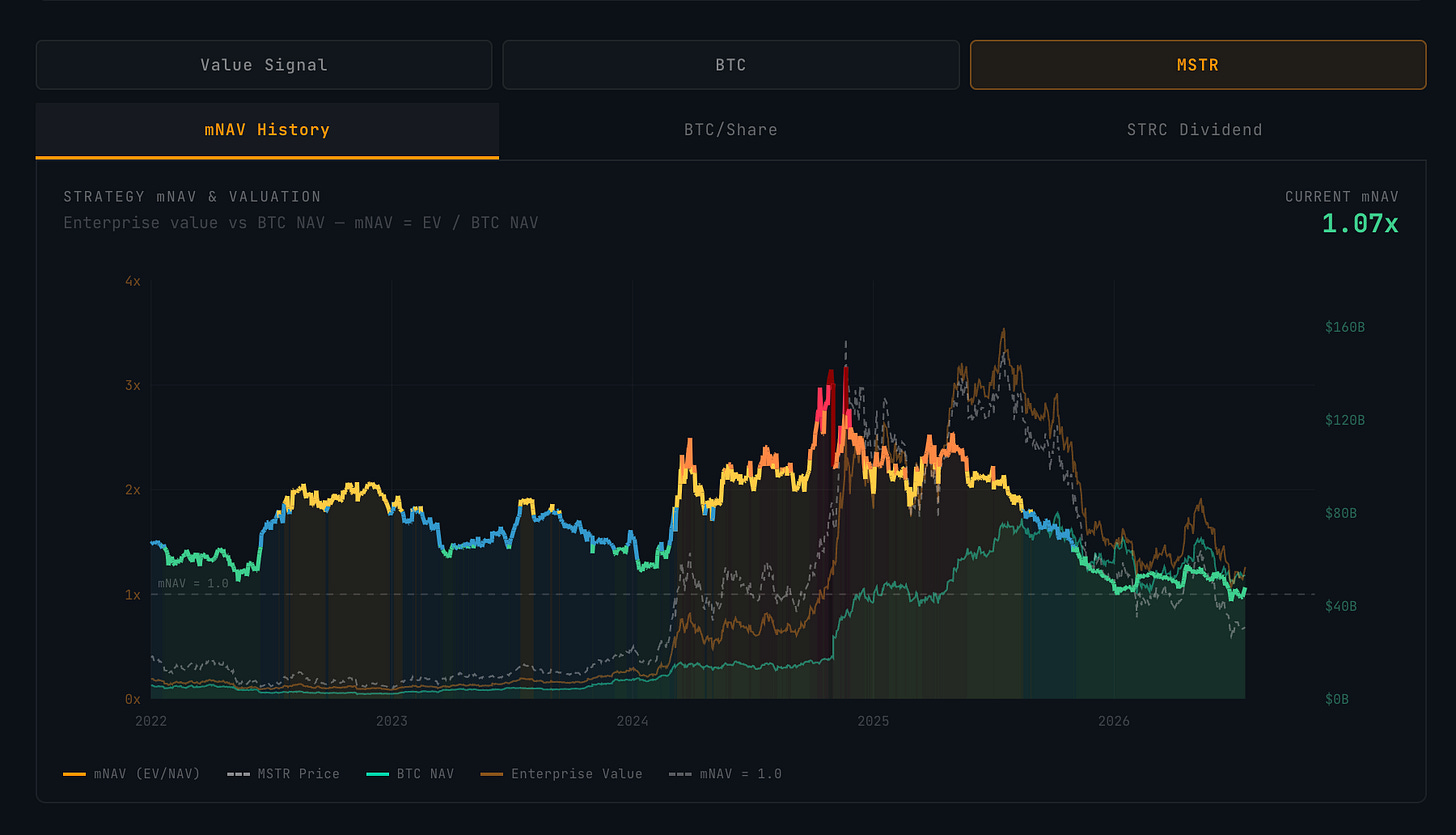Click the 1x left axis label

click(x=132, y=595)
